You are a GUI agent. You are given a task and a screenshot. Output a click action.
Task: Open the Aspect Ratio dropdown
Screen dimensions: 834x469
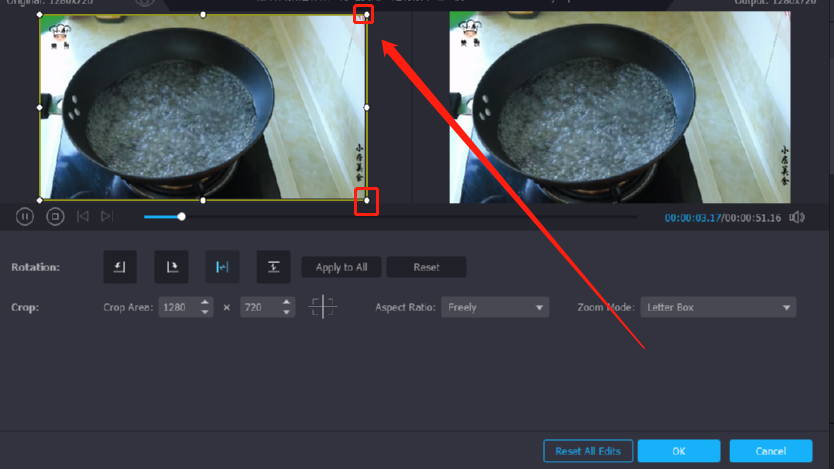tap(495, 307)
